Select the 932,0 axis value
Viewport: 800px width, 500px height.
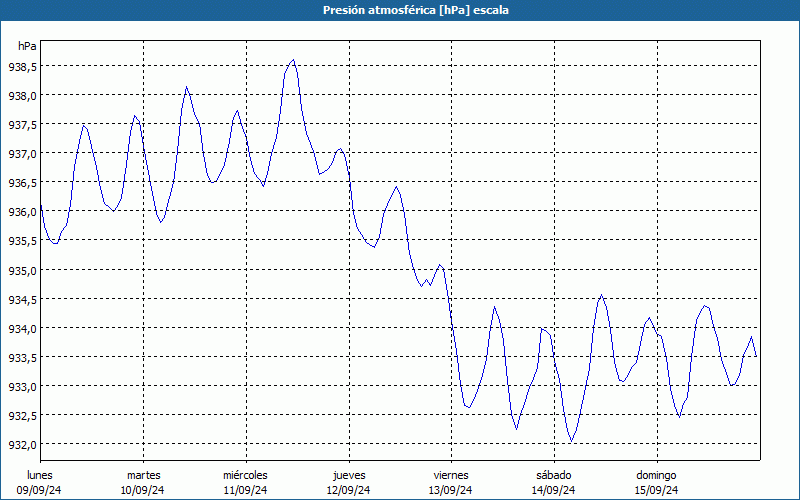pyautogui.click(x=22, y=444)
